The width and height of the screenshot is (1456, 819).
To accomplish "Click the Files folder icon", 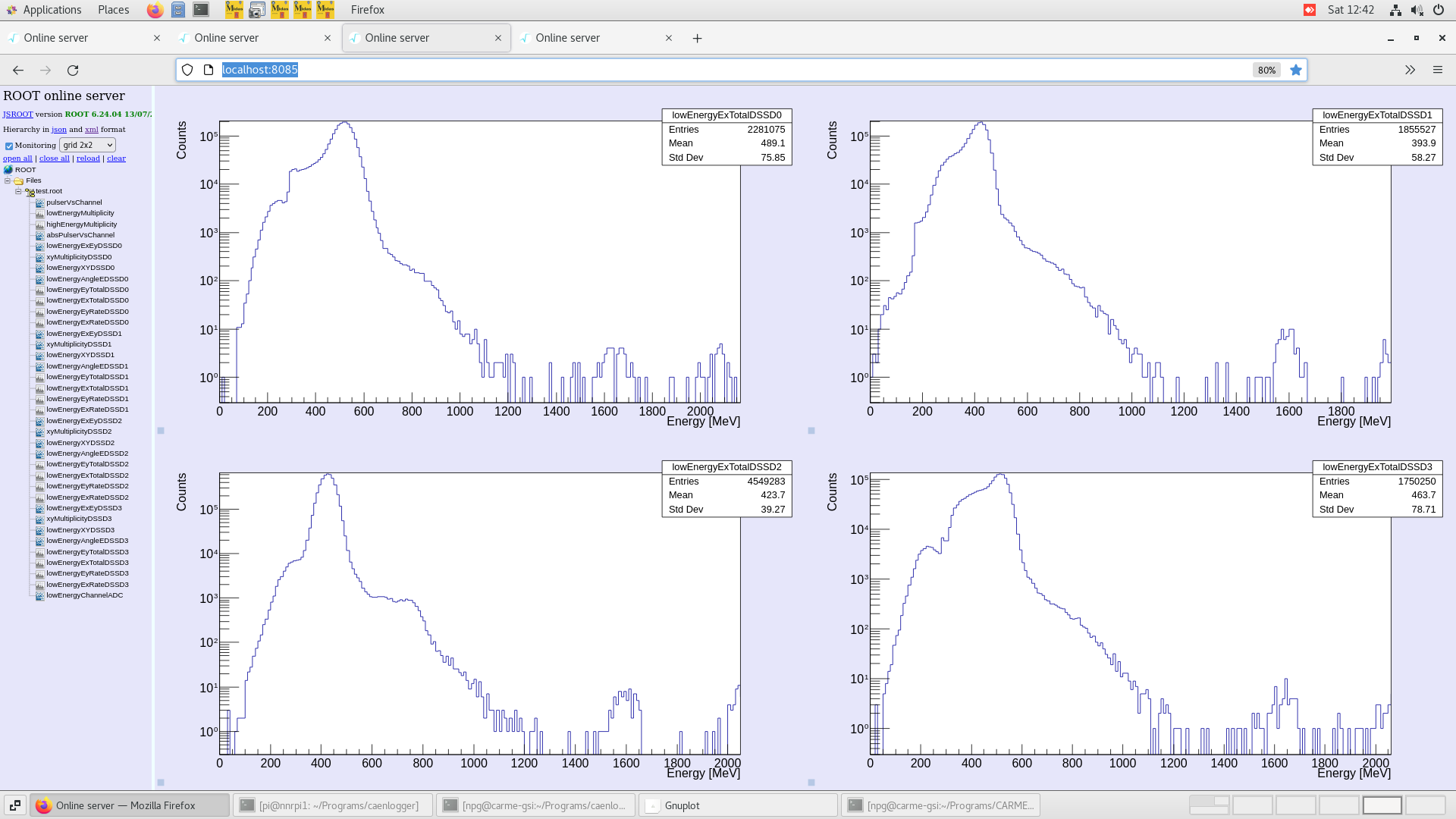I will [19, 180].
